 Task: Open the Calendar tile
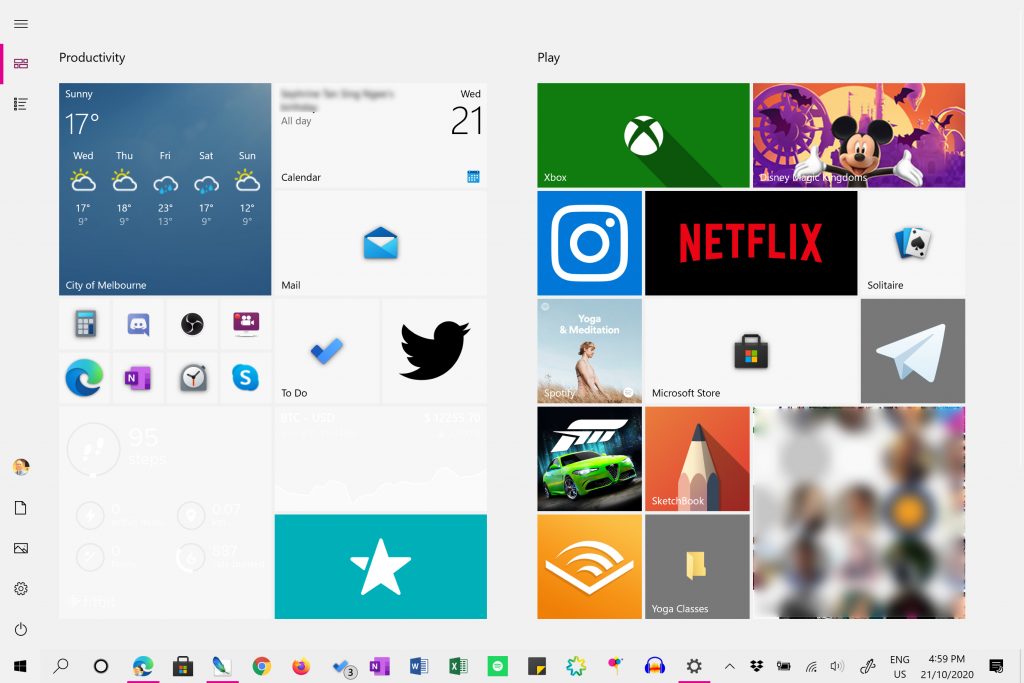coord(381,135)
